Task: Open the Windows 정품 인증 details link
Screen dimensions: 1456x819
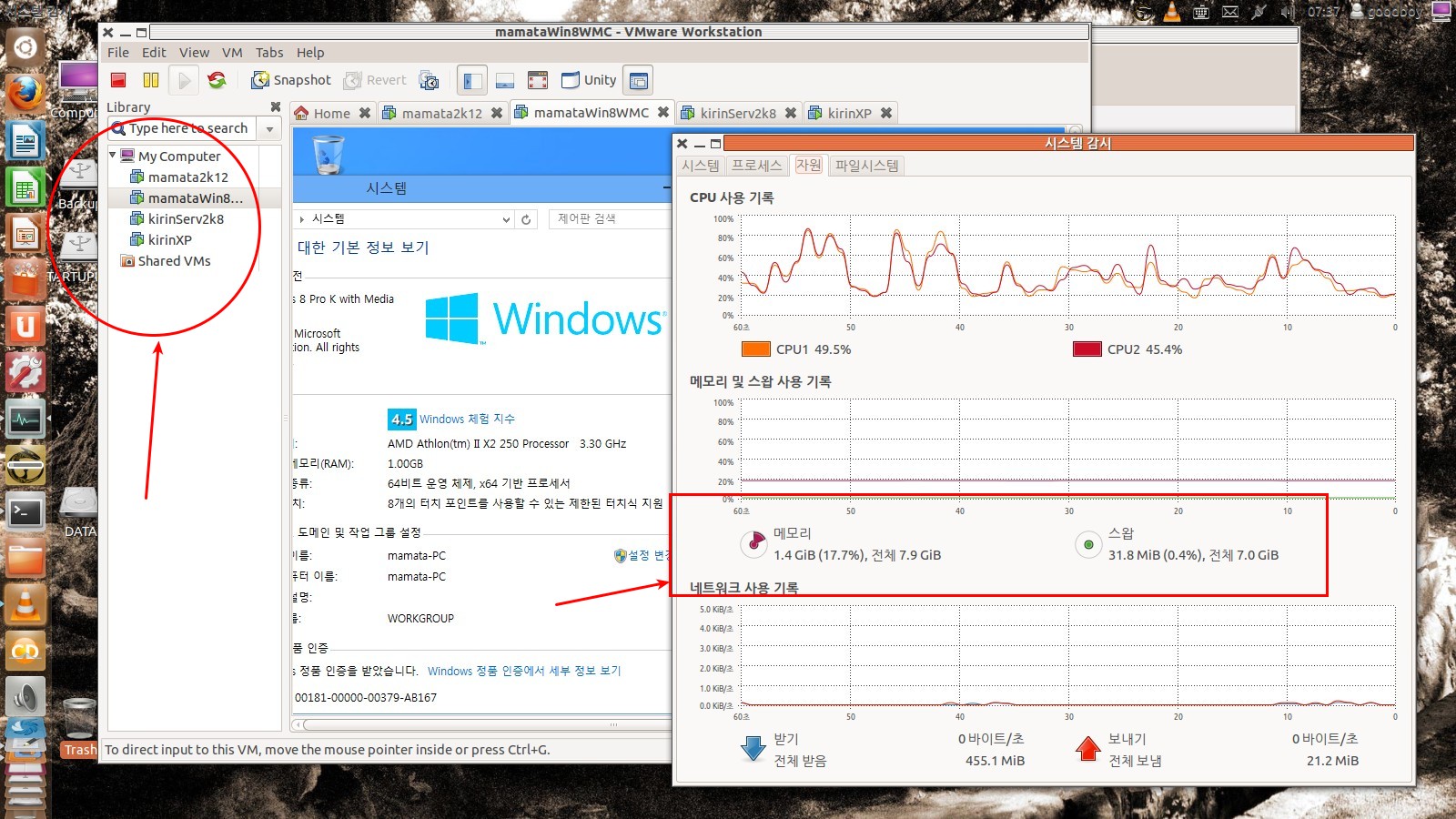Action: pyautogui.click(x=524, y=671)
